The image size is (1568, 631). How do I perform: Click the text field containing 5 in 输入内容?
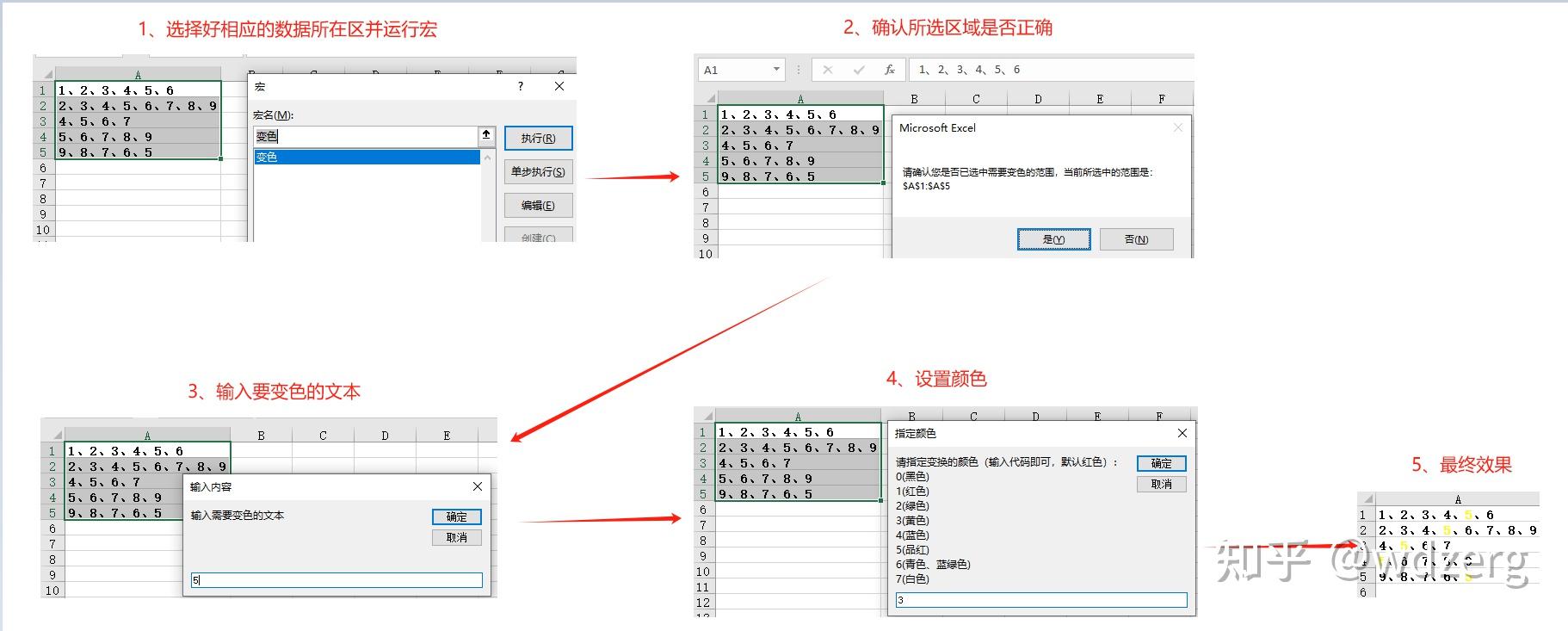(x=336, y=580)
